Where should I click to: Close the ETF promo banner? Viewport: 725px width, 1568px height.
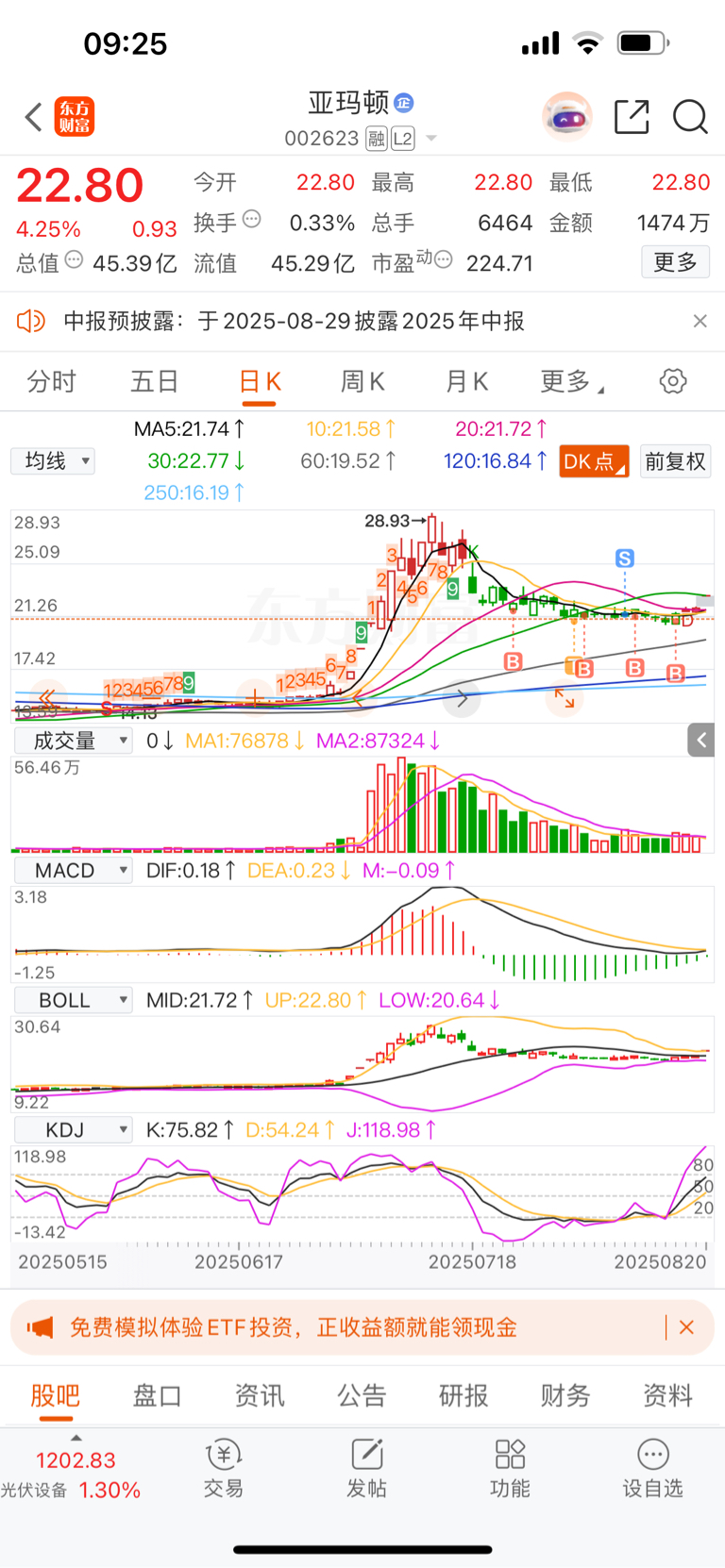(x=686, y=1327)
